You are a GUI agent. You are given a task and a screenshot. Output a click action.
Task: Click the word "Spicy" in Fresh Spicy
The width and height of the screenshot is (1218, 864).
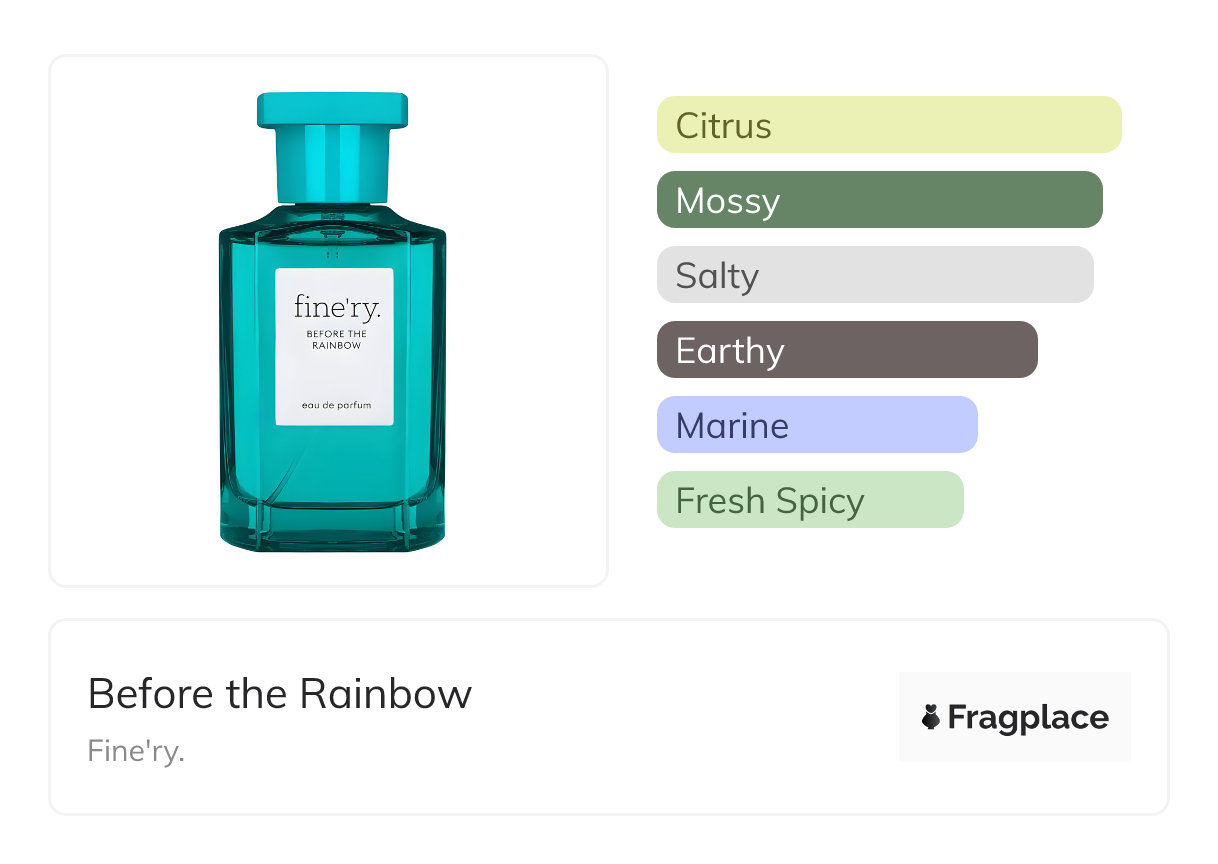(x=824, y=500)
